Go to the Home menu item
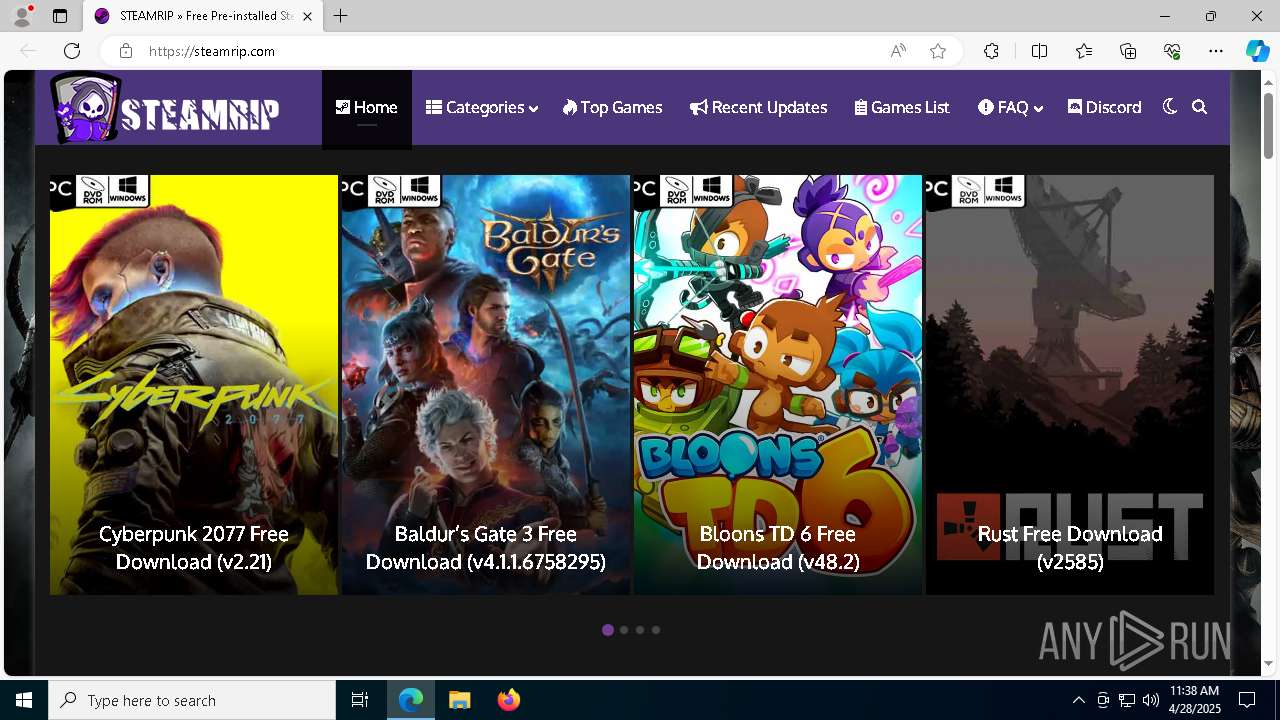 pos(367,107)
